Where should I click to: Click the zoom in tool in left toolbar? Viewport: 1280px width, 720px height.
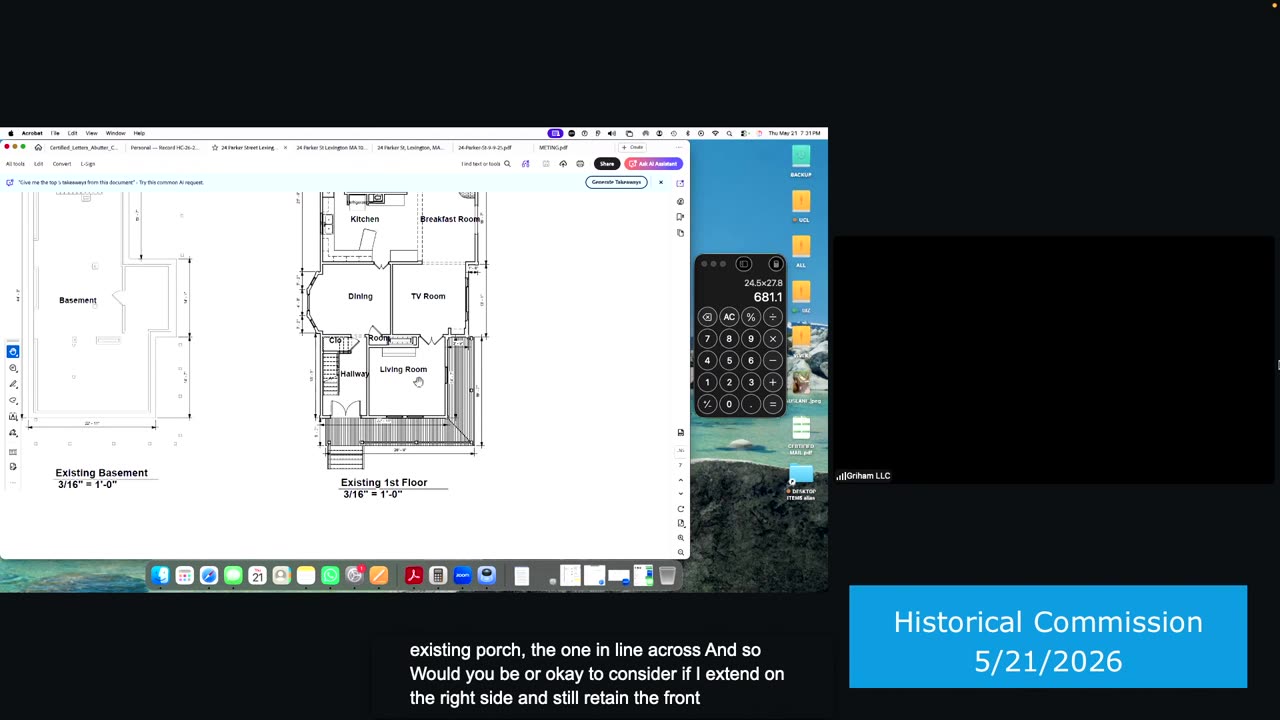click(x=13, y=368)
